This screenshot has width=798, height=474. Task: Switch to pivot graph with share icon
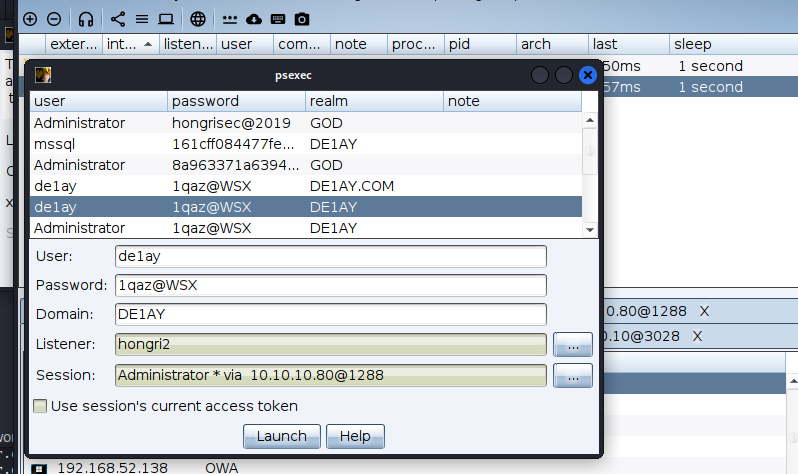[x=118, y=19]
